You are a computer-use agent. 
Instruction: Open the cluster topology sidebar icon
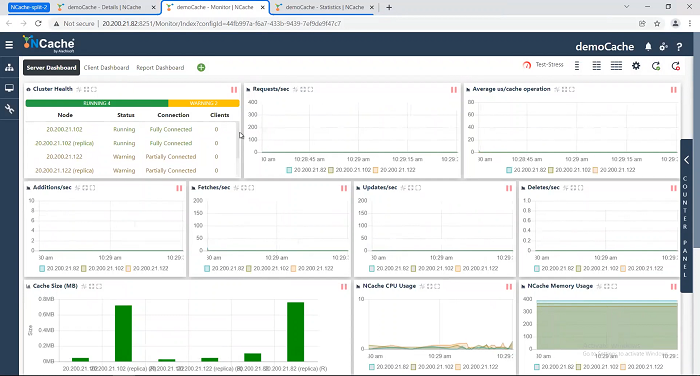pyautogui.click(x=9, y=67)
